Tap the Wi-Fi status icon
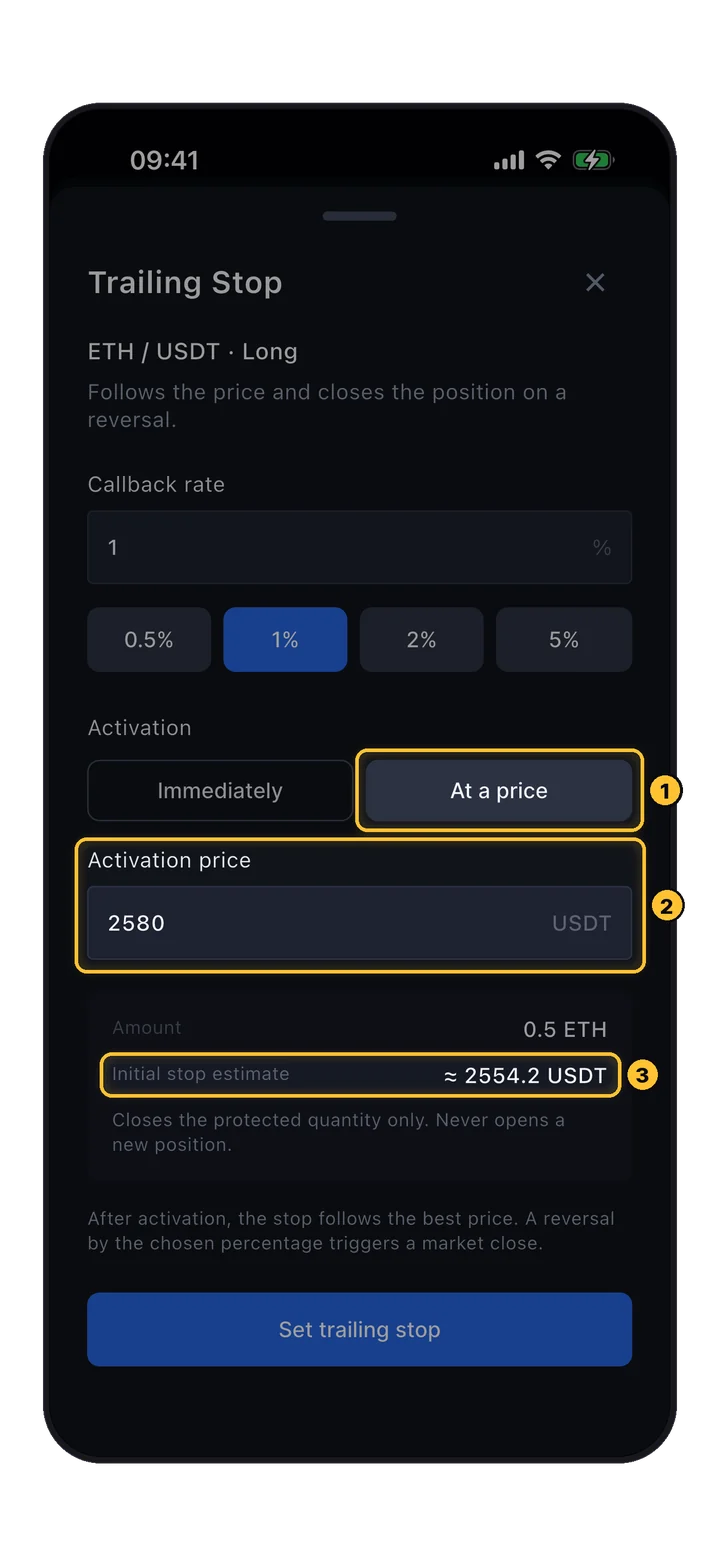The image size is (720, 1565). click(x=548, y=160)
